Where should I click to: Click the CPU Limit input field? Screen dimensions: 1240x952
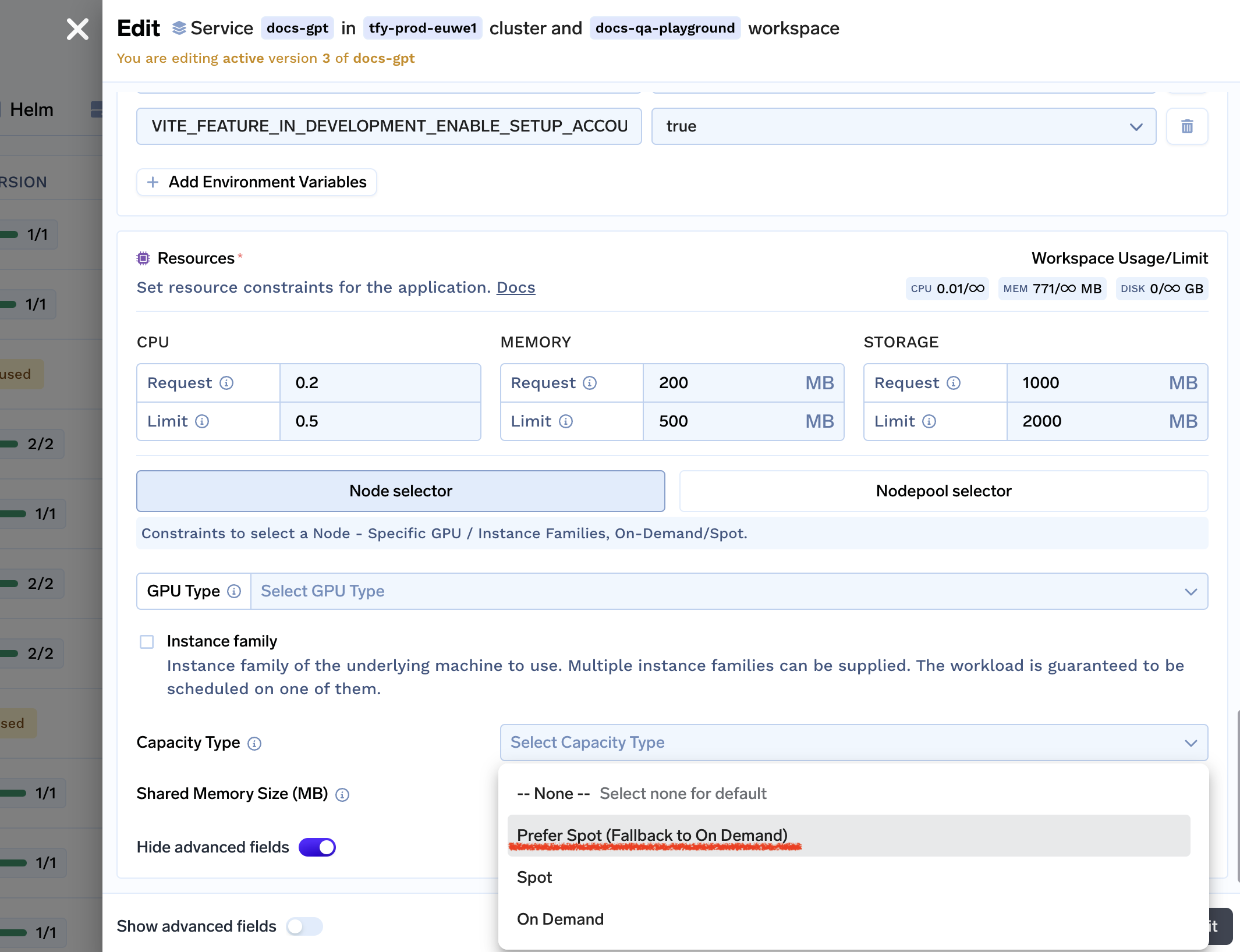(380, 421)
